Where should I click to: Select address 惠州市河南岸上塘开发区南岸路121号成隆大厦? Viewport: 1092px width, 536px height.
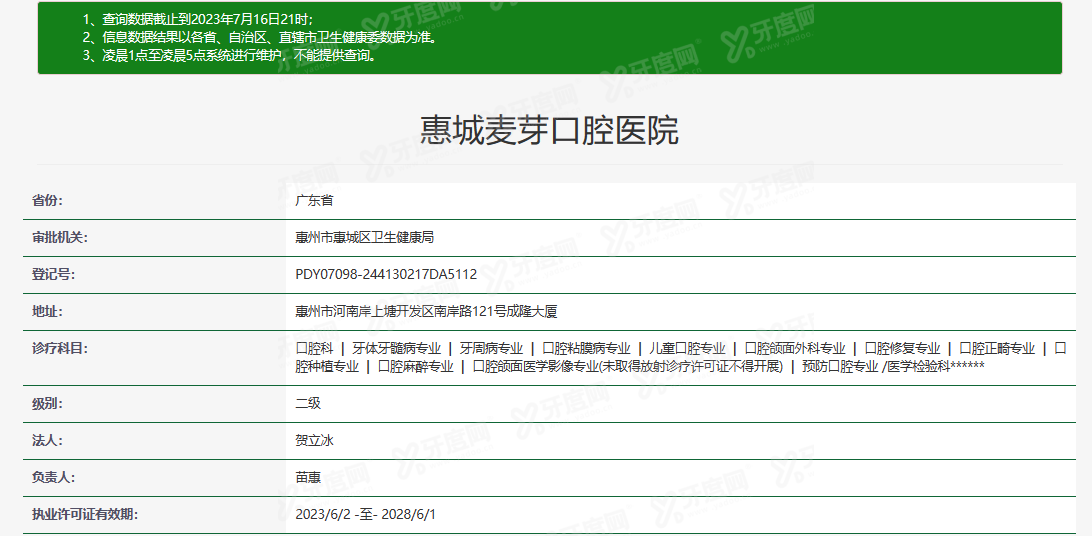pyautogui.click(x=426, y=312)
